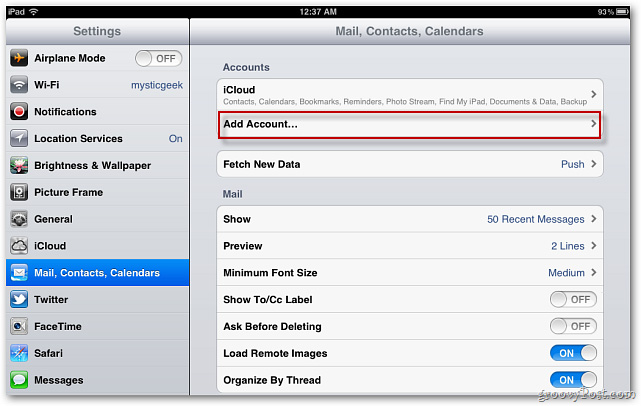Expand Fetch New Data options
641x406 pixels.
pyautogui.click(x=409, y=164)
